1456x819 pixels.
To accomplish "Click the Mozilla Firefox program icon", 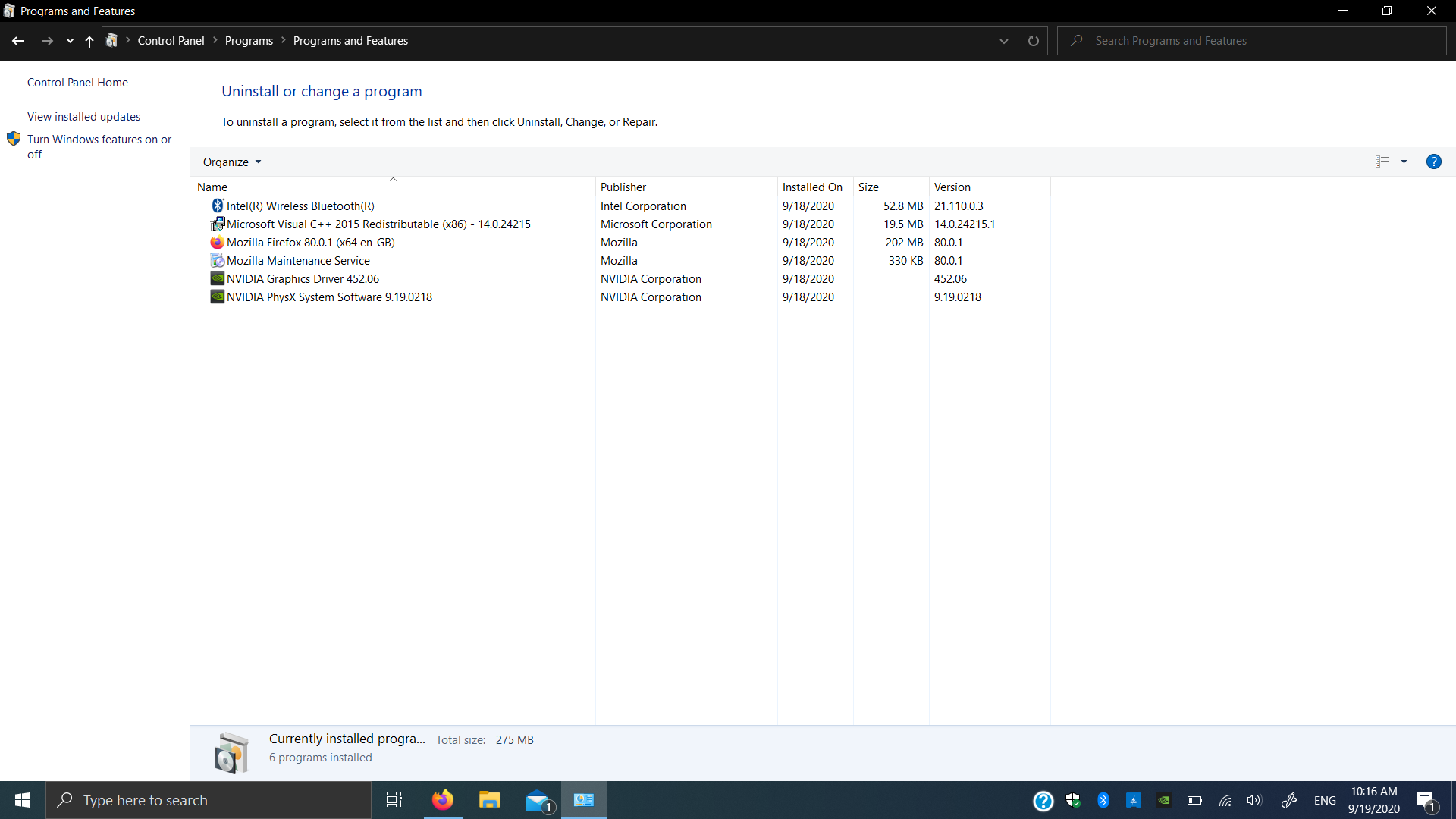I will click(x=216, y=242).
